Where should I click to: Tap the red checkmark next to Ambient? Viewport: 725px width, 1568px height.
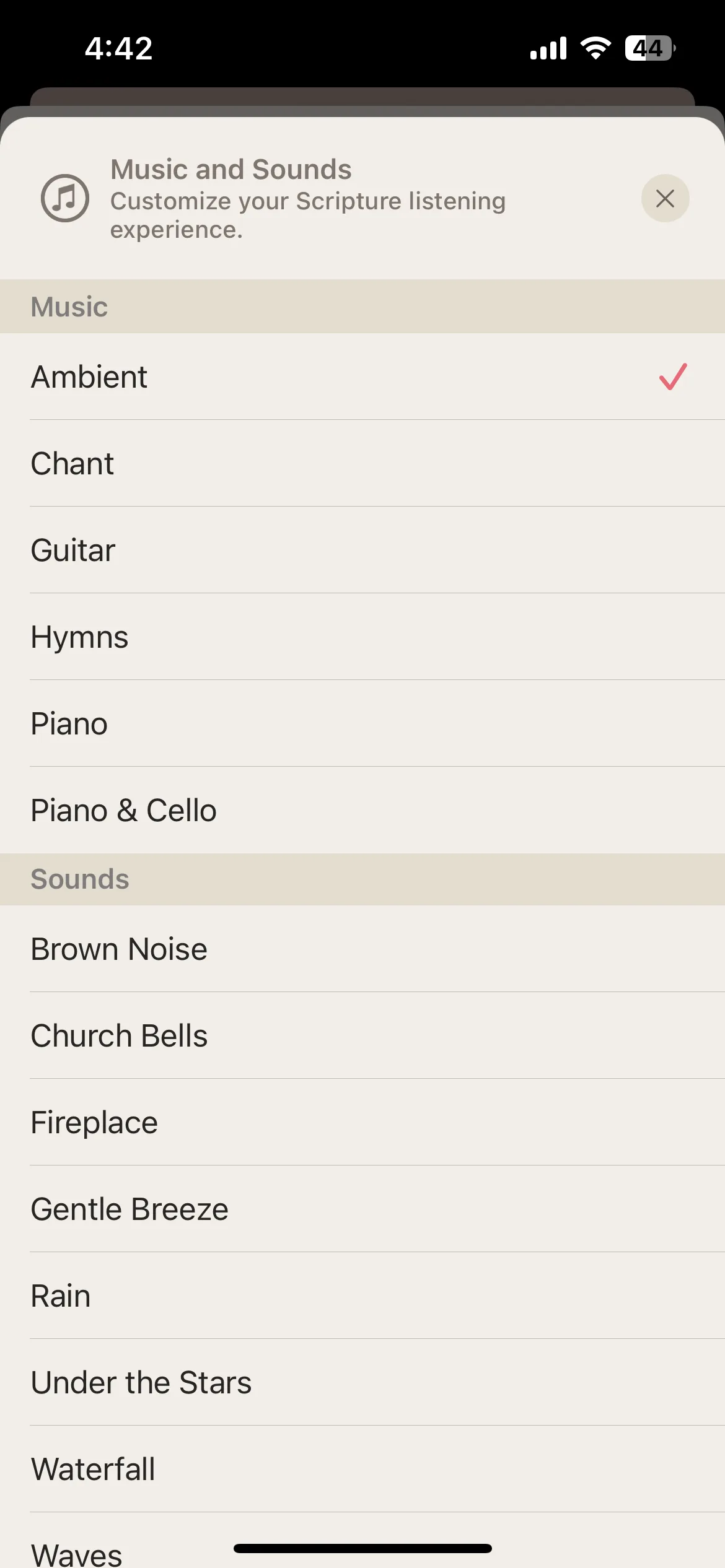(673, 377)
